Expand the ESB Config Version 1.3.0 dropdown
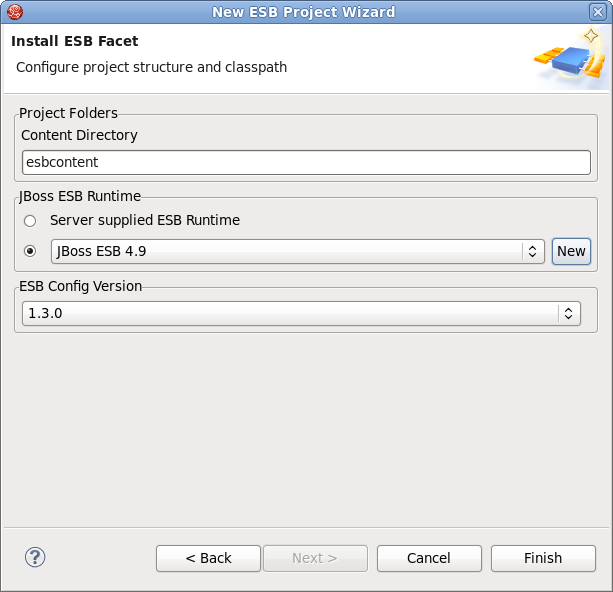Viewport: 613px width, 592px height. click(x=290, y=313)
